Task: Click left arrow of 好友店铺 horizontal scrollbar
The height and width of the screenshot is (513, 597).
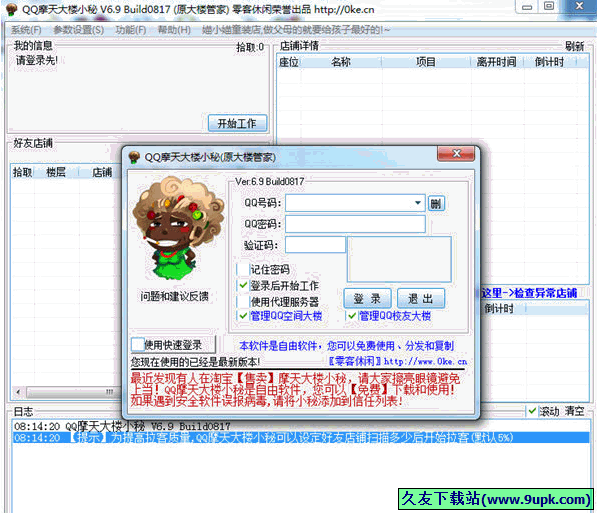Action: click(18, 392)
